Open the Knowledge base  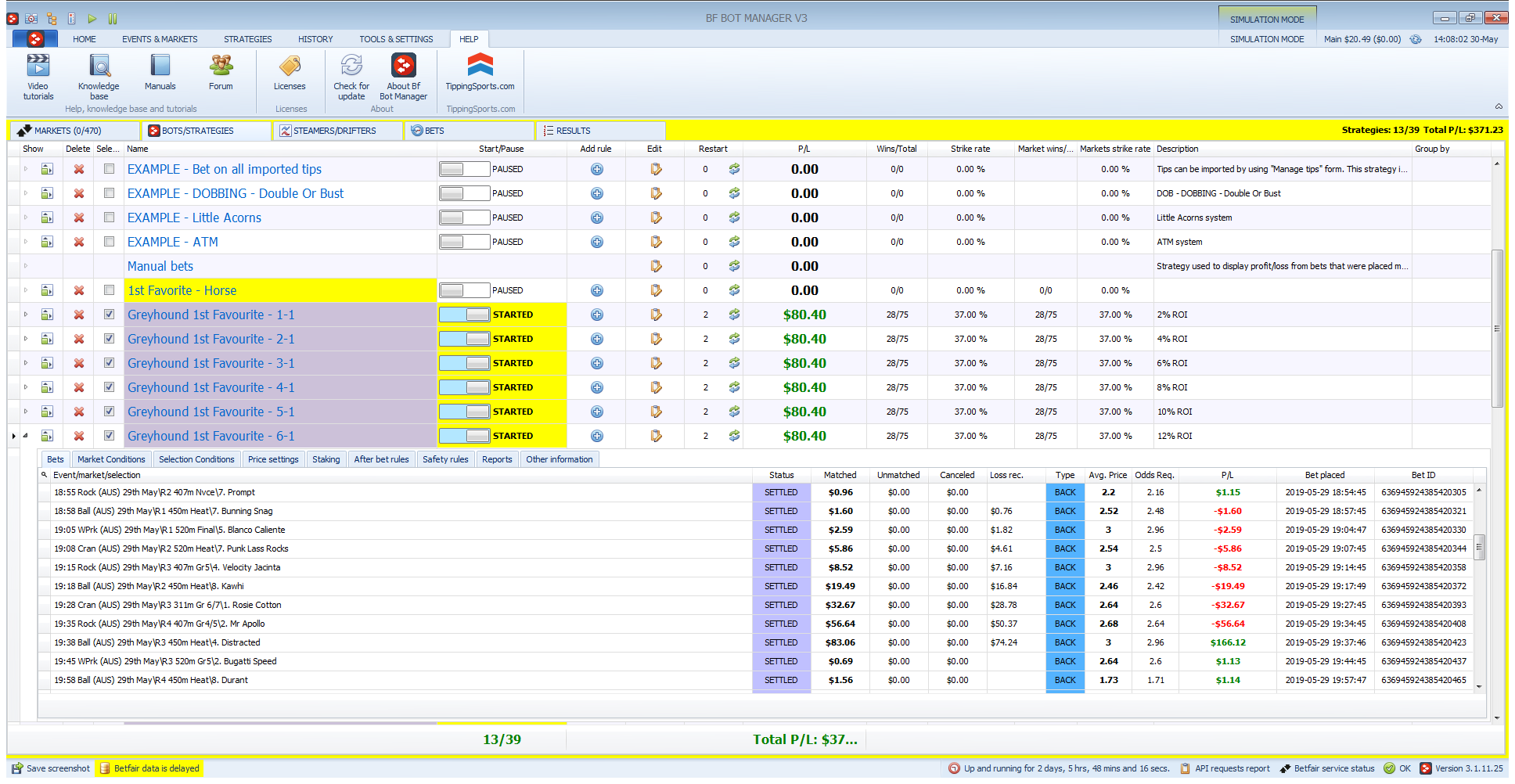(x=99, y=77)
